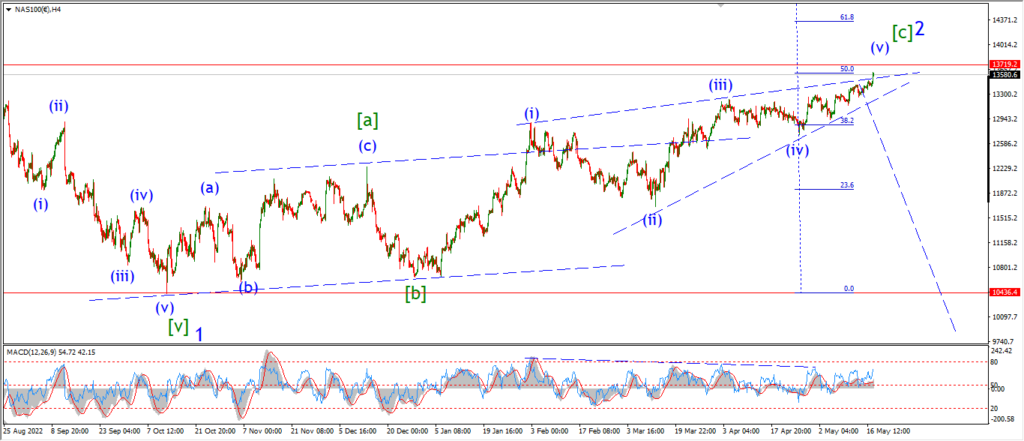1024x441 pixels.
Task: Click the (iii) label at the late-September low
Action: 122,276
